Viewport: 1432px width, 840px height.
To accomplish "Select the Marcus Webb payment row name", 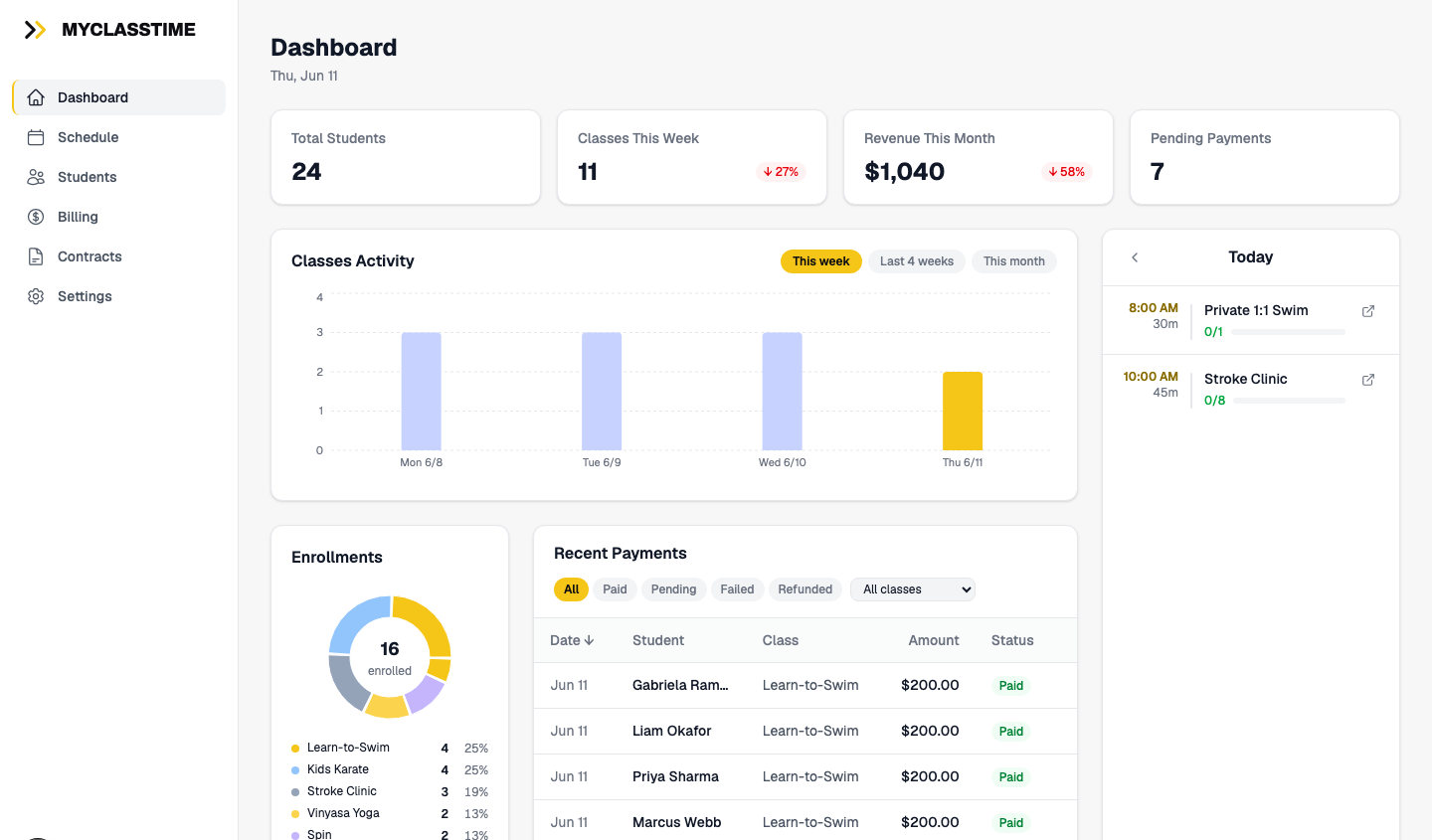I will (x=677, y=822).
